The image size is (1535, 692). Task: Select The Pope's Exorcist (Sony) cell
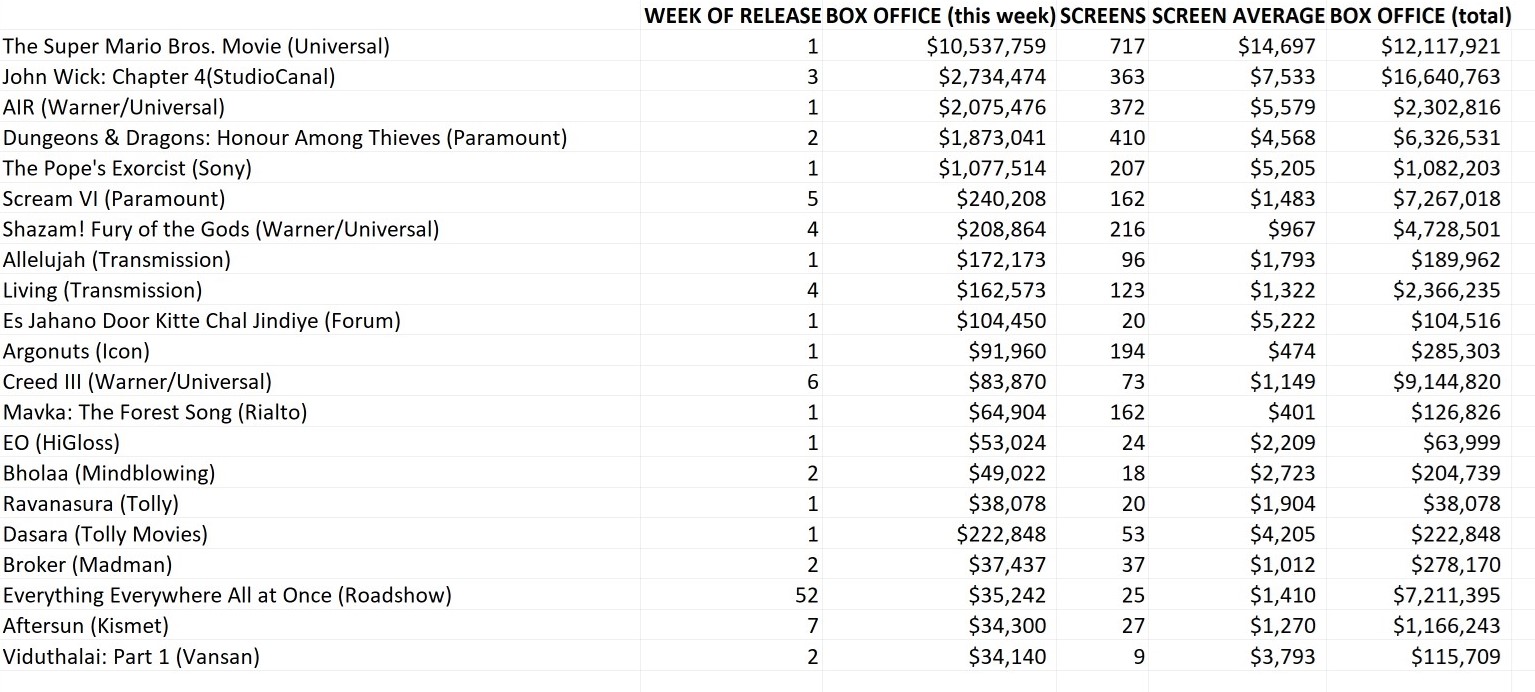click(127, 168)
